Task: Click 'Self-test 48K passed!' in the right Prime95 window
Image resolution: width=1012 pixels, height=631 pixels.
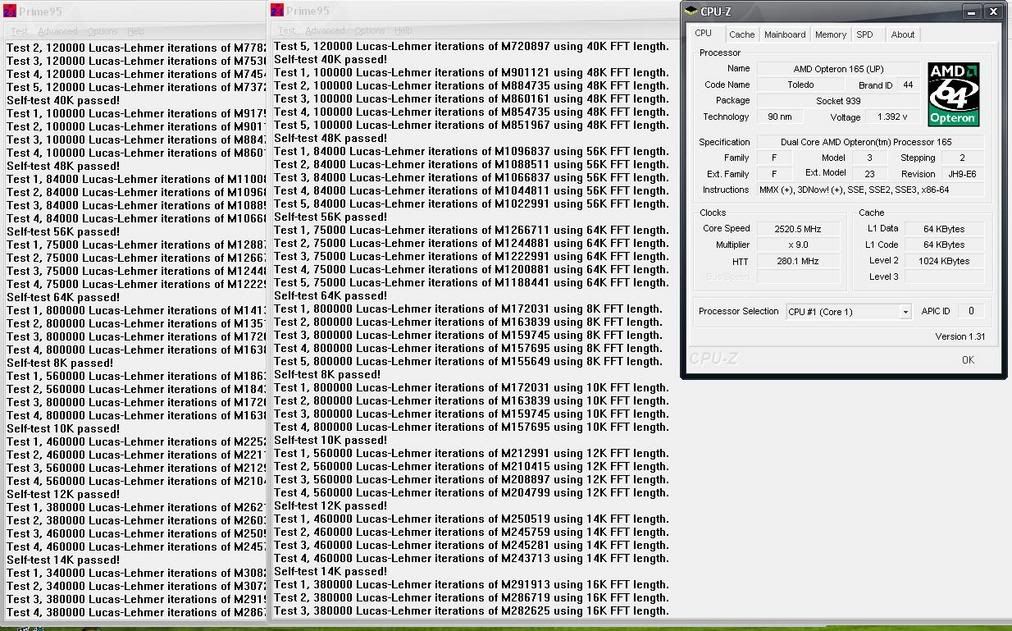Action: pos(330,138)
